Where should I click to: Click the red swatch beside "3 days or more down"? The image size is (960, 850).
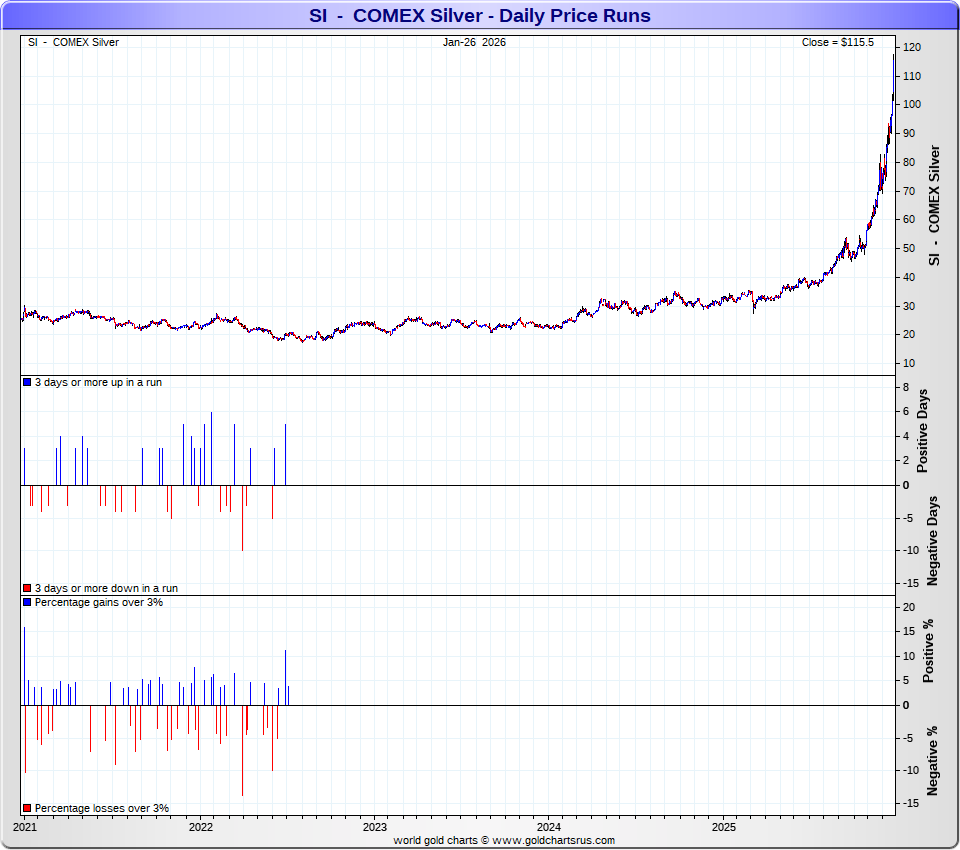tap(27, 589)
